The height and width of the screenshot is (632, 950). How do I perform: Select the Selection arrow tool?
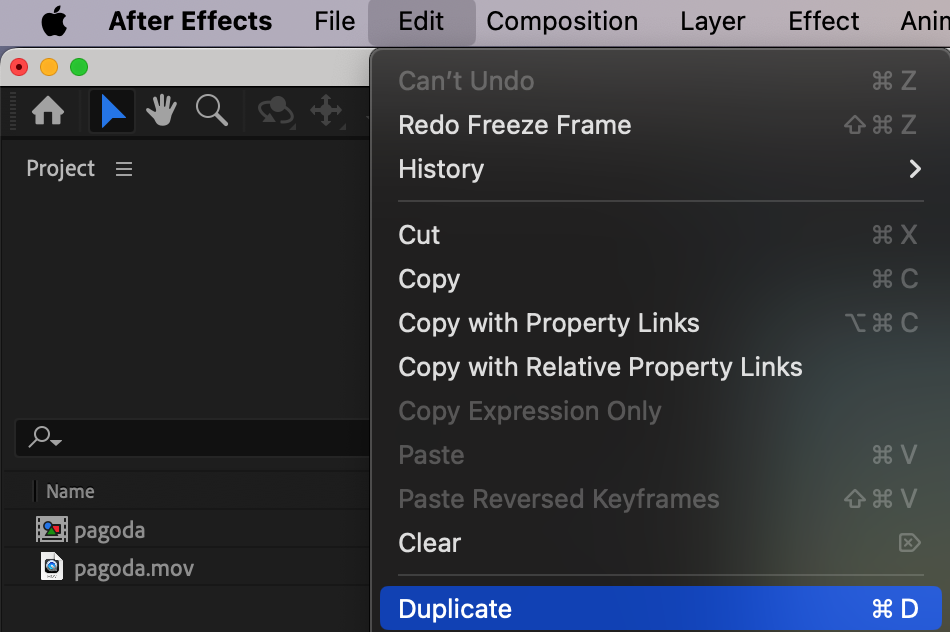pos(112,112)
